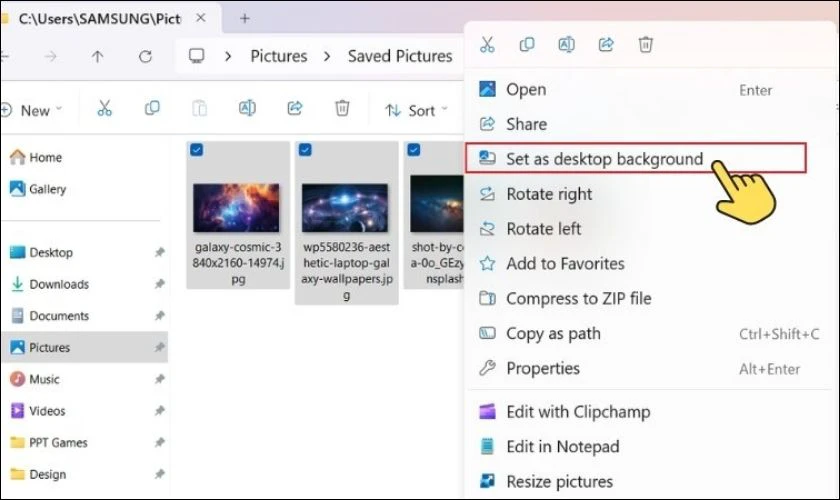Close the C:\Users\SAMSUNG\Pict tab
The image size is (840, 500).
(x=201, y=18)
